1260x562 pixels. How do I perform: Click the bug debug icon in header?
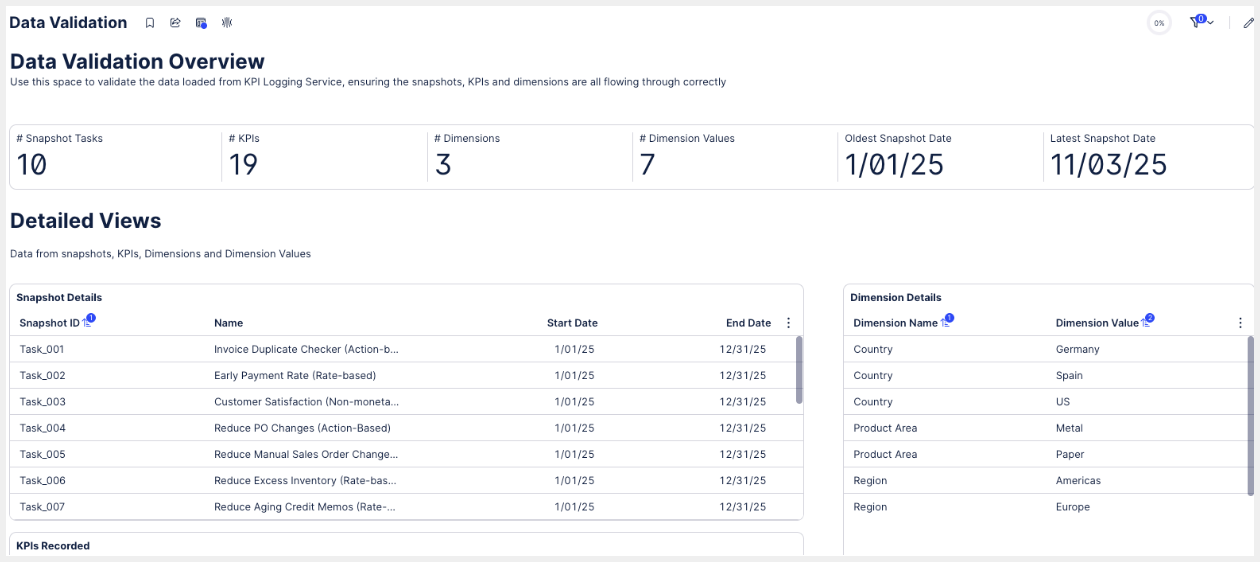coord(227,22)
